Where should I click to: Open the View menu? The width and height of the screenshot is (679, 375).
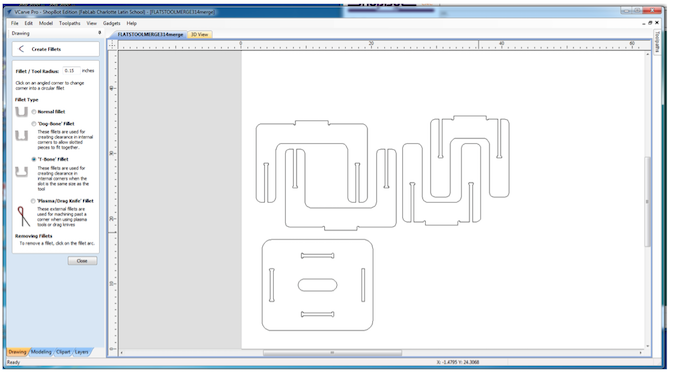click(x=91, y=23)
